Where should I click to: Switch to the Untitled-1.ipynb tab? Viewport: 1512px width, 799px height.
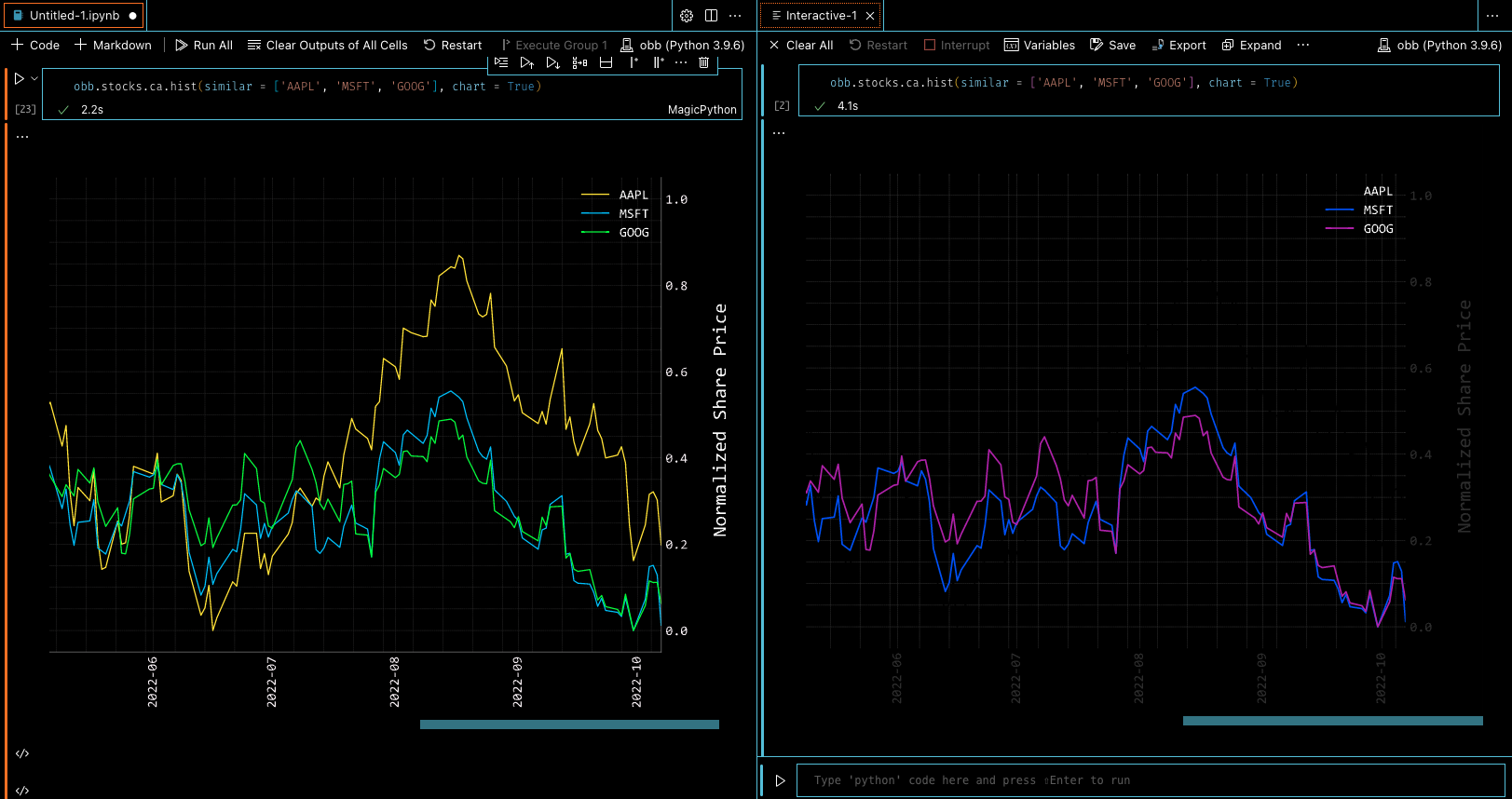74,16
